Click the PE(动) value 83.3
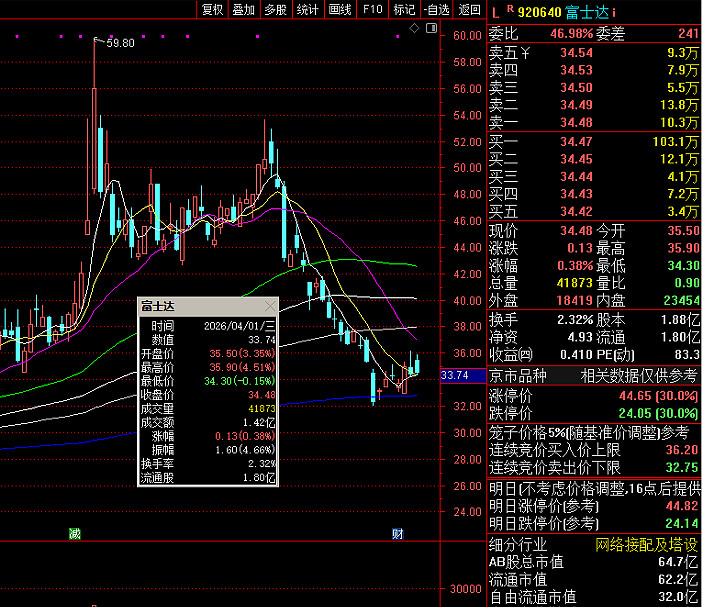The width and height of the screenshot is (702, 607). coord(687,355)
